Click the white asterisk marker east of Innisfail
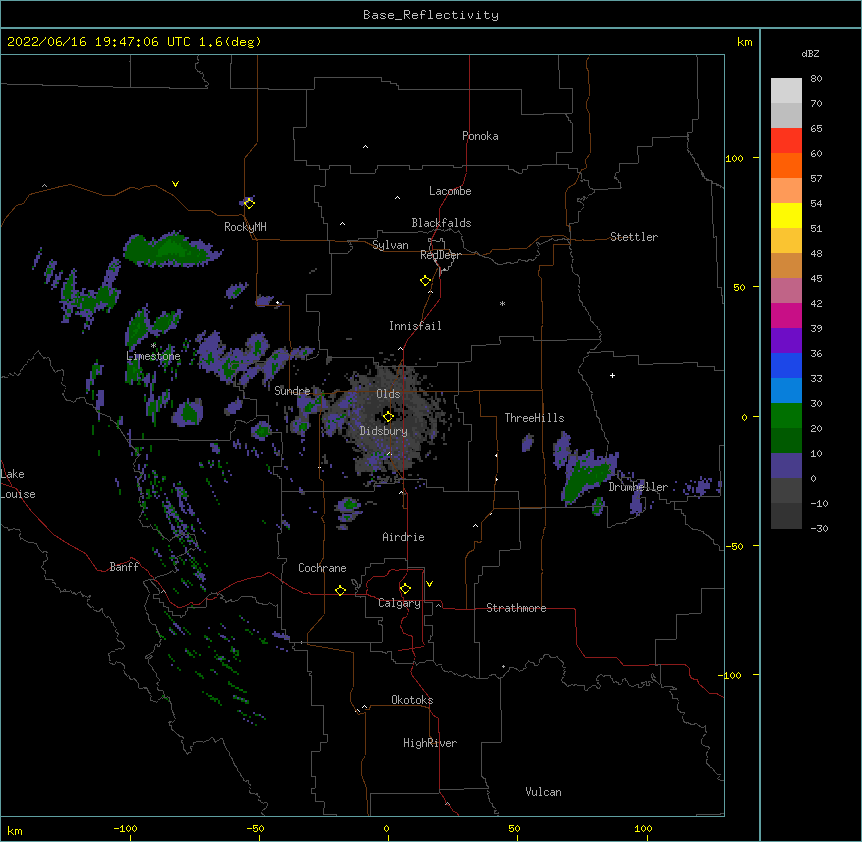Image resolution: width=862 pixels, height=842 pixels. point(502,303)
